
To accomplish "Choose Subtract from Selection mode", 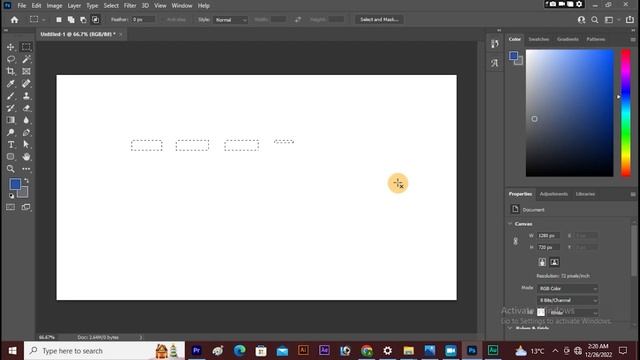I will [x=83, y=20].
